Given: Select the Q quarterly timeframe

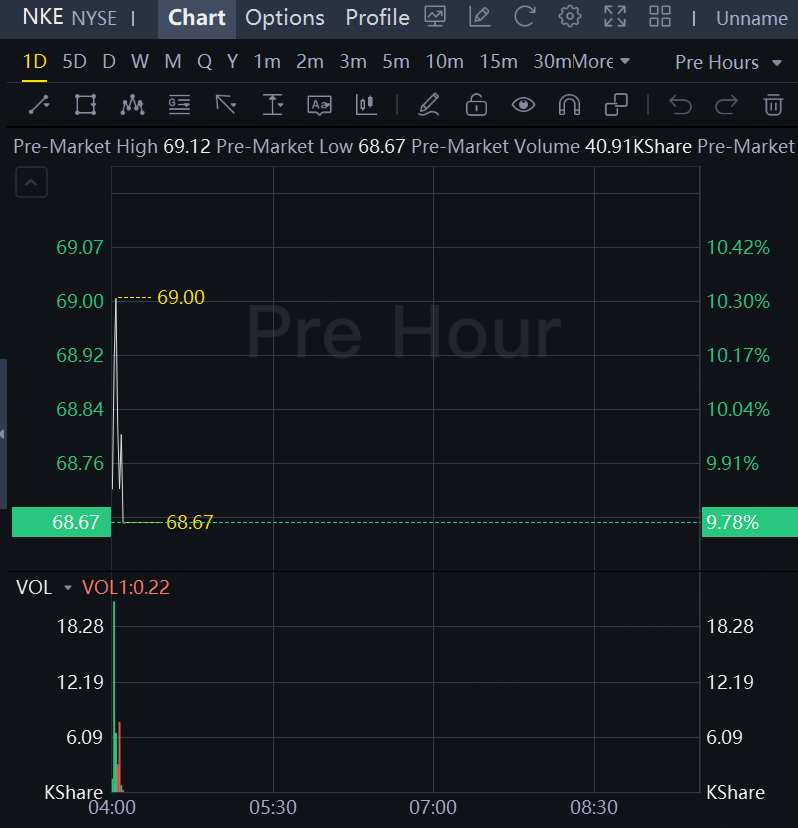Looking at the screenshot, I should coord(205,62).
